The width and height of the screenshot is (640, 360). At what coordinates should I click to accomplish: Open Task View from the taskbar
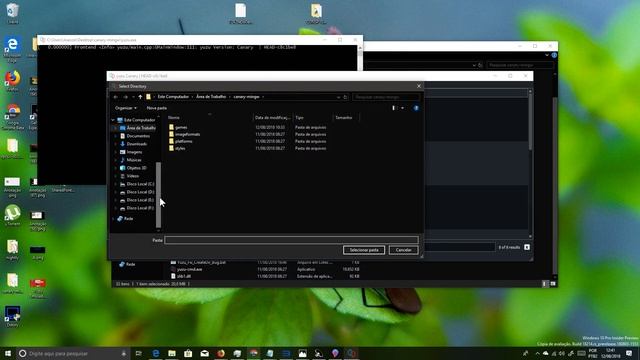coord(139,353)
